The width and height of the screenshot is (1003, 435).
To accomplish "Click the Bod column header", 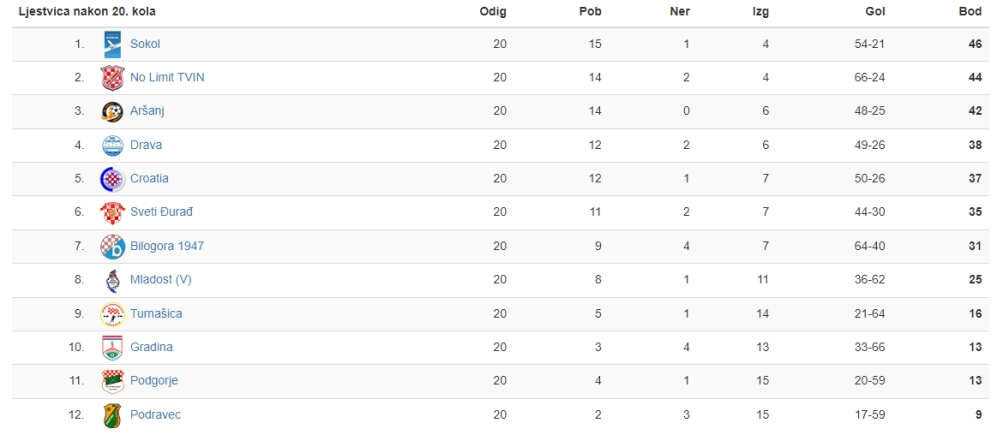I will pyautogui.click(x=970, y=12).
